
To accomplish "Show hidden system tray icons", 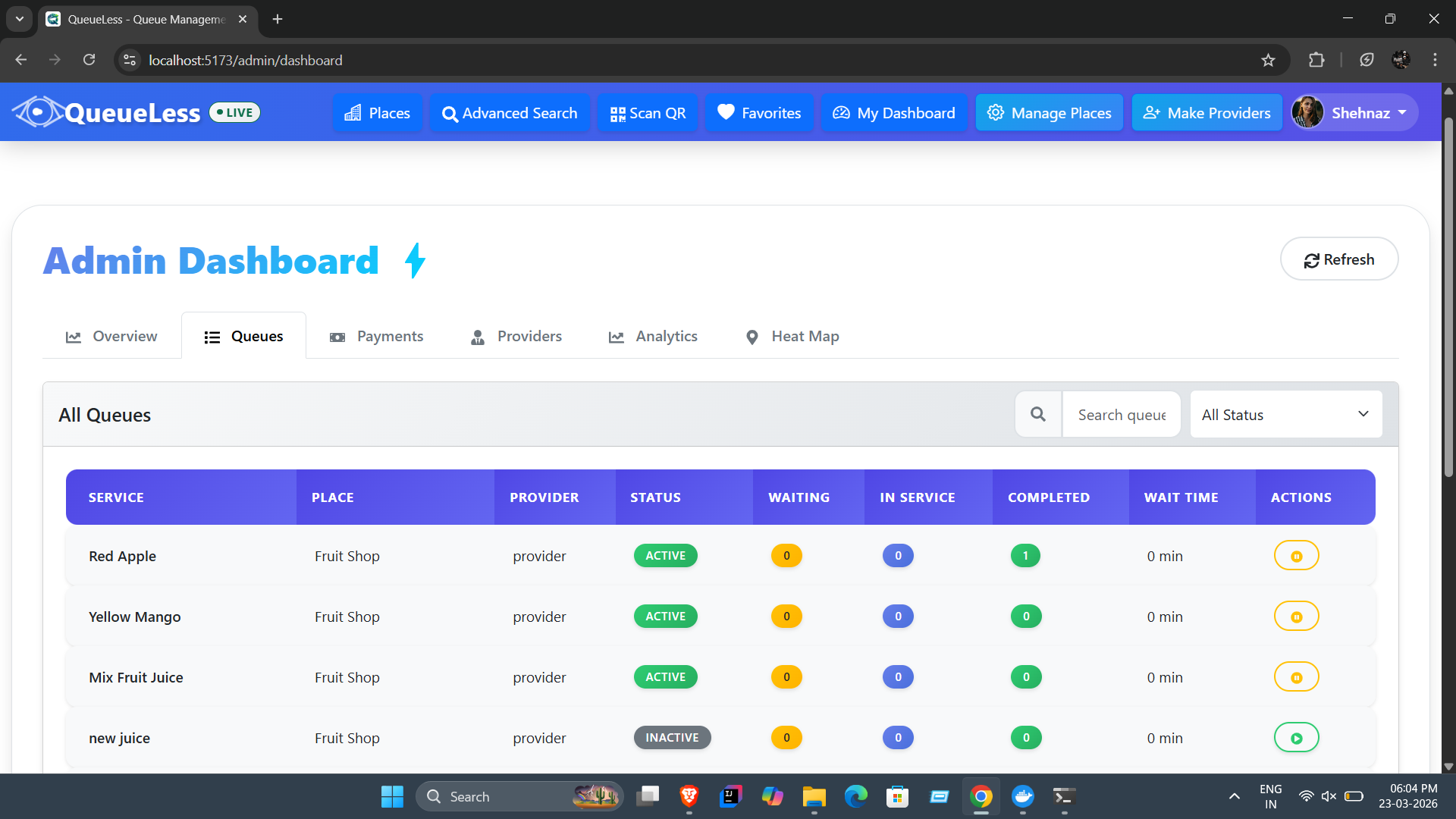I will point(1235,796).
